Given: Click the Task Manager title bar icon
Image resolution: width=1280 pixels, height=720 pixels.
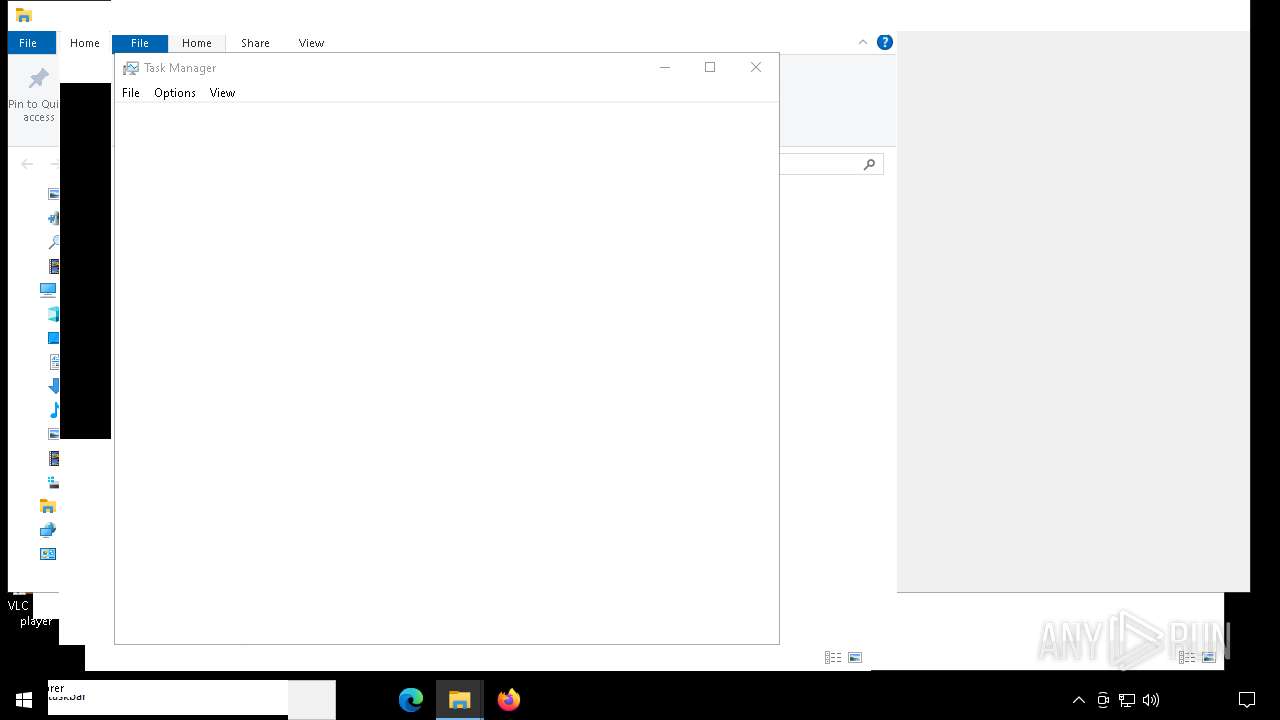Looking at the screenshot, I should pyautogui.click(x=130, y=68).
